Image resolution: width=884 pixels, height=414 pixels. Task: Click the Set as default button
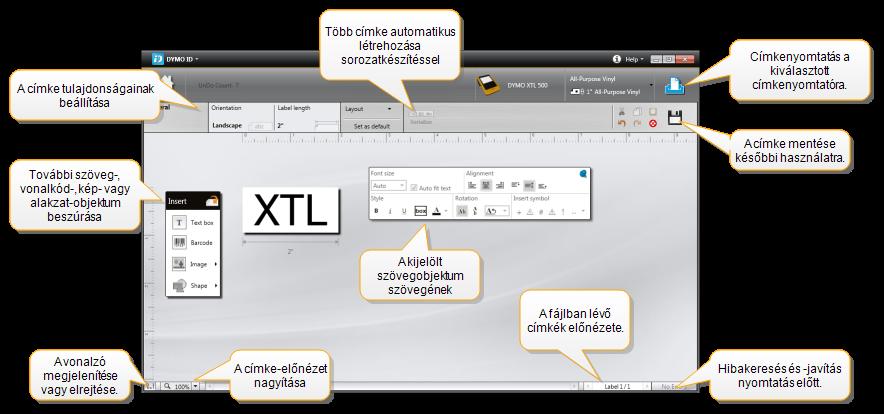tap(372, 126)
